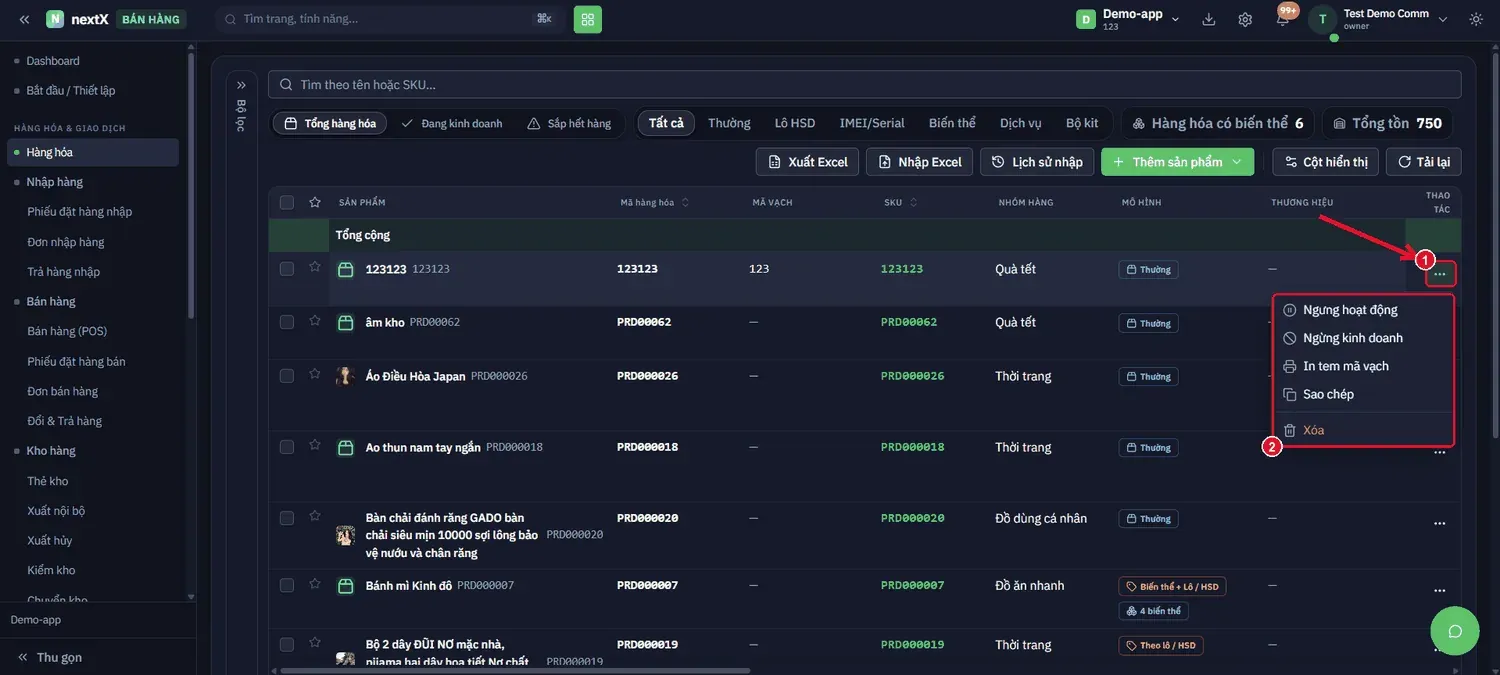1500x675 pixels.
Task: Open Lịch sử nhập history
Action: [x=1037, y=162]
